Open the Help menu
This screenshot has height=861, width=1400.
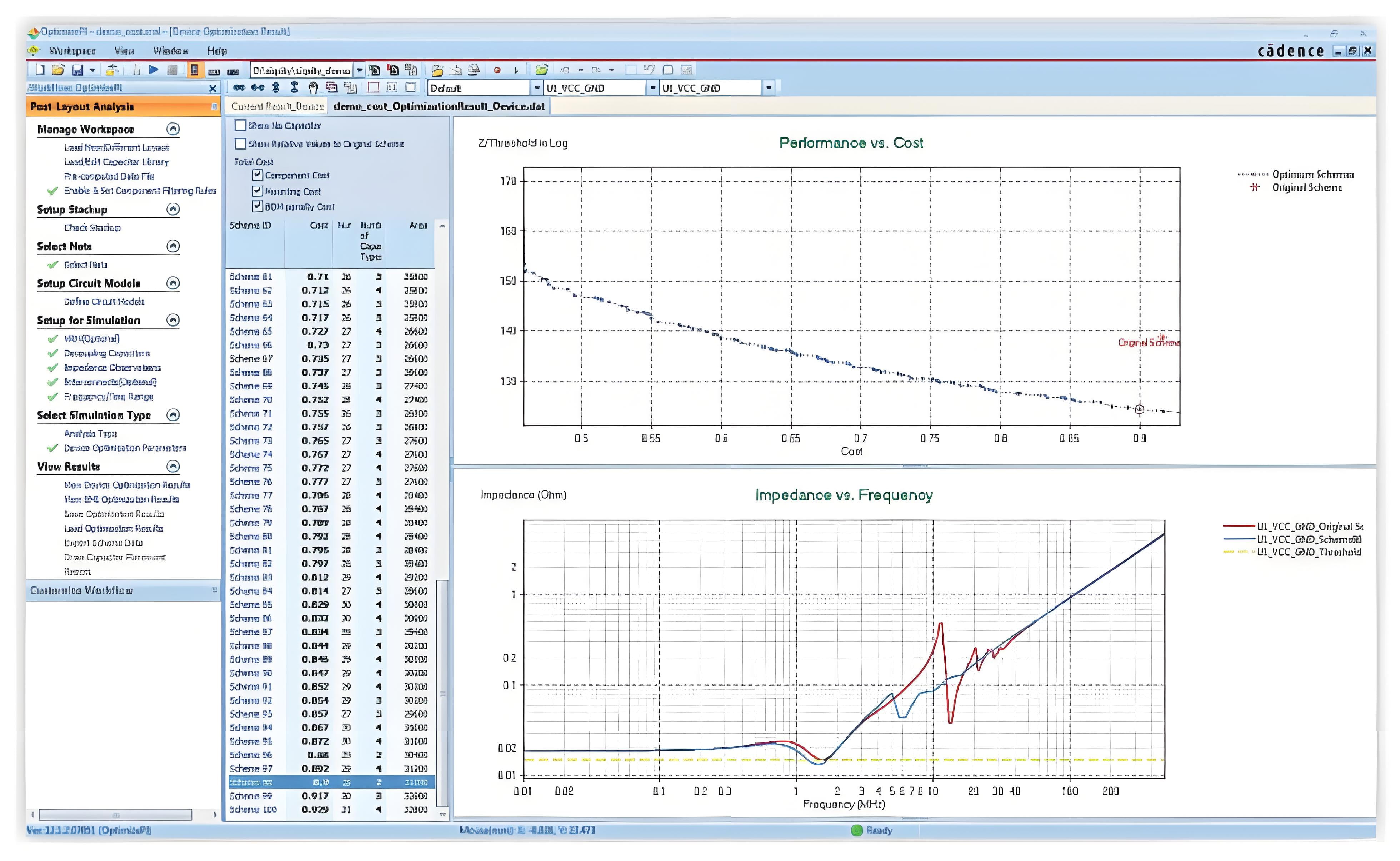click(217, 51)
